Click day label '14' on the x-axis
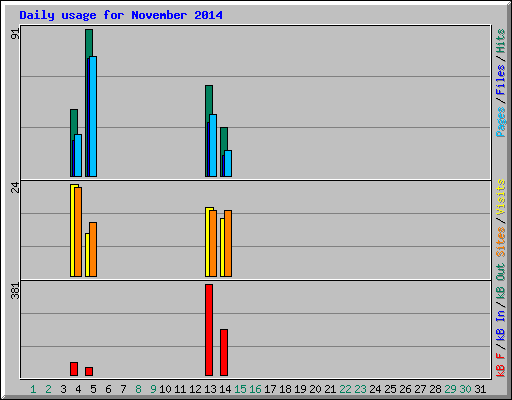The width and height of the screenshot is (512, 400). point(225,389)
